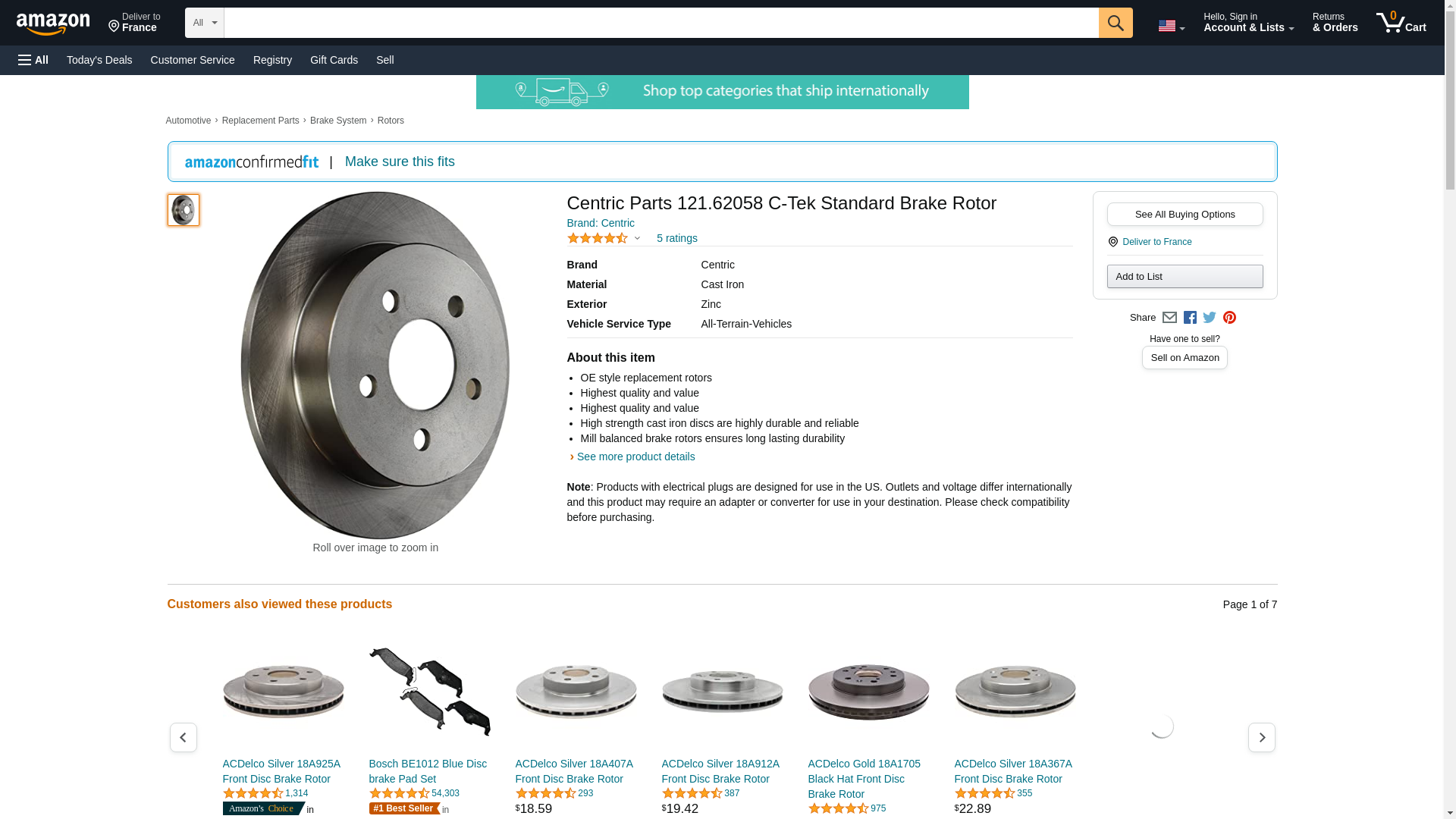Open the All hamburger menu
This screenshot has width=1456, height=819.
[33, 60]
